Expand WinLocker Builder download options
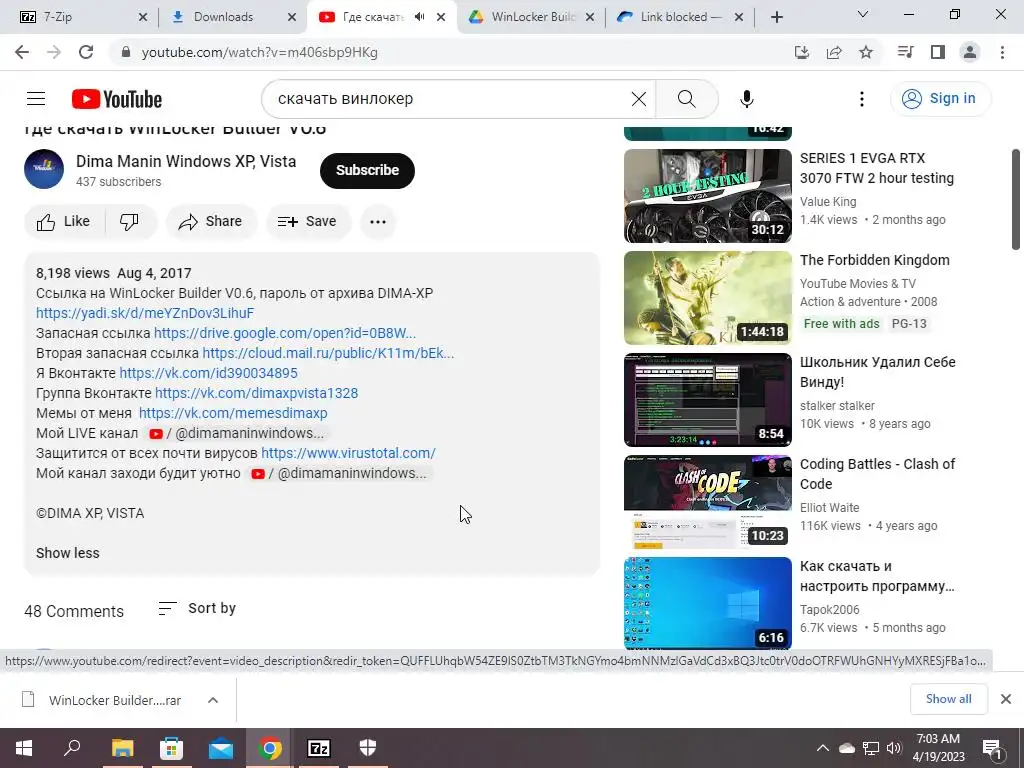The height and width of the screenshot is (768, 1024). coord(213,700)
